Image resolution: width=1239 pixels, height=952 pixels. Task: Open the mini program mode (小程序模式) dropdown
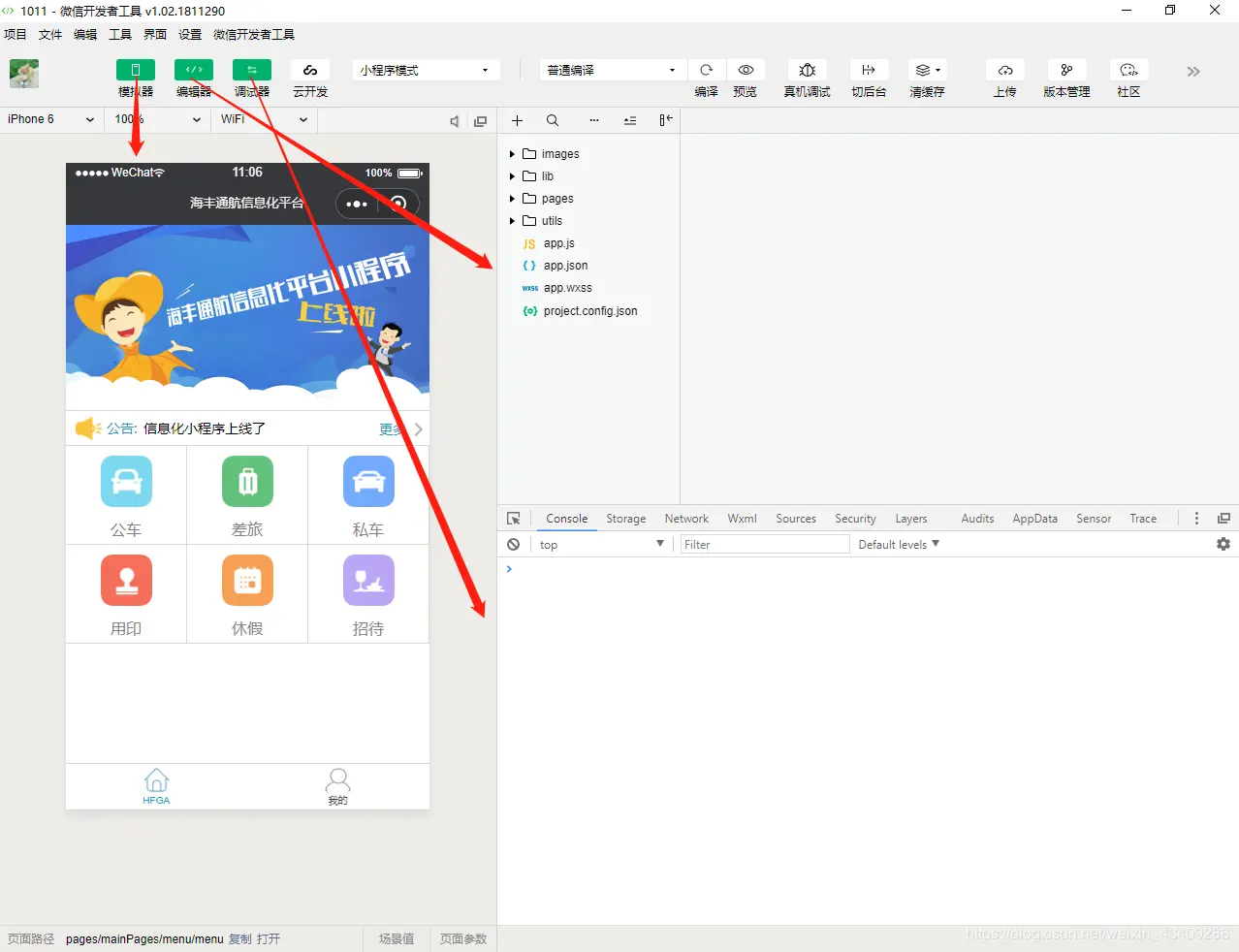point(426,70)
